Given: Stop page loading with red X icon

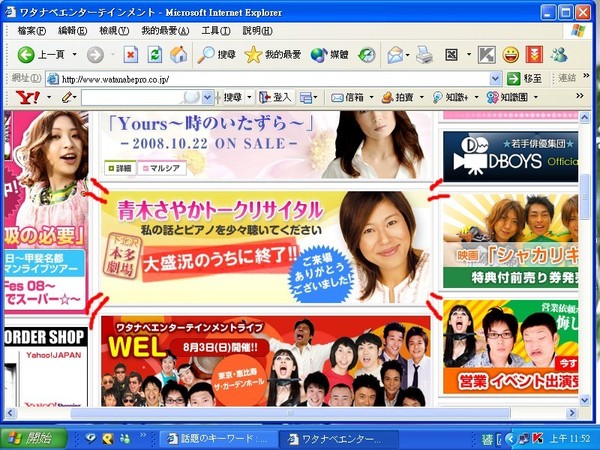Looking at the screenshot, I should click(x=130, y=55).
